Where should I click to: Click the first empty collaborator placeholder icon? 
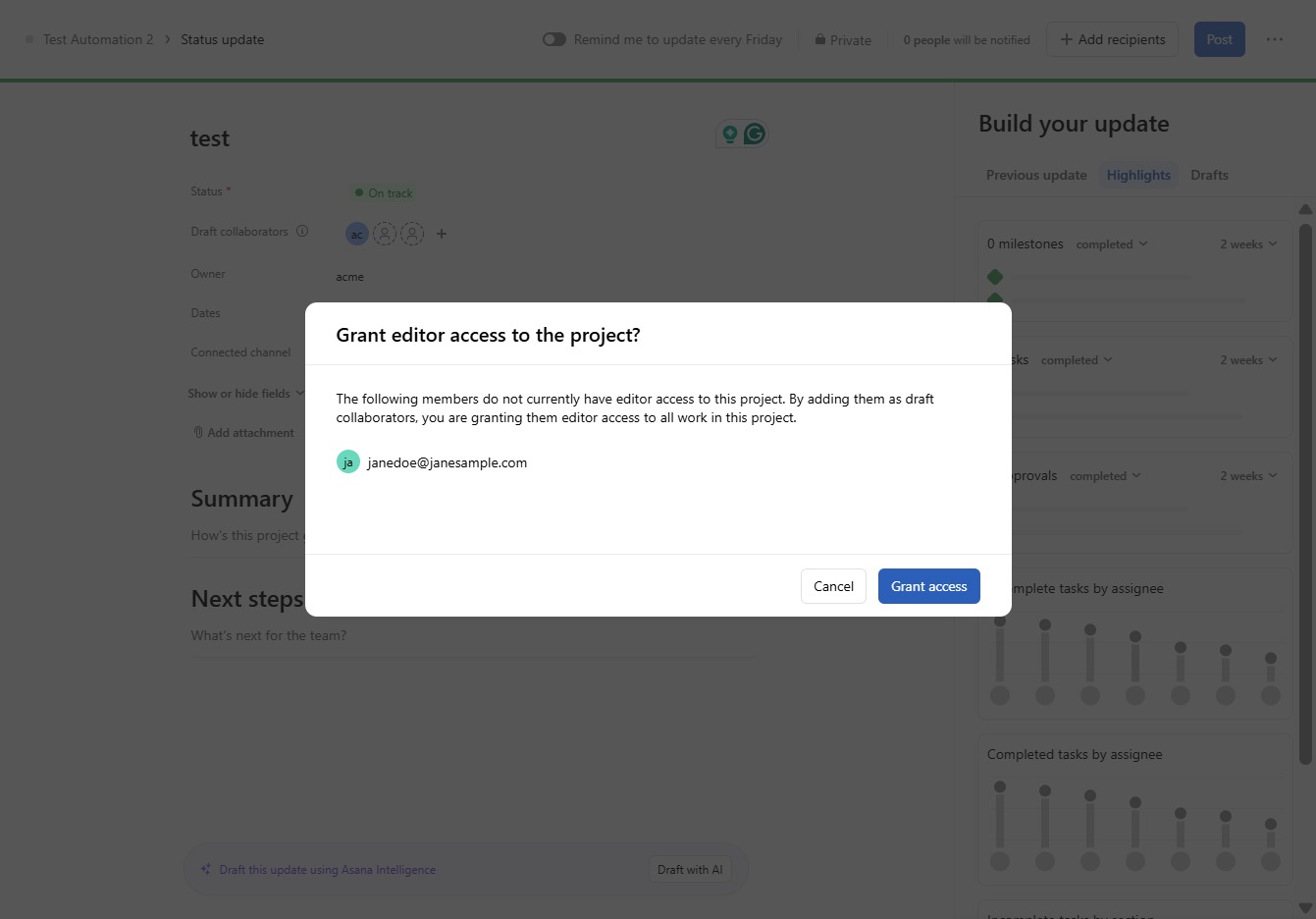(x=385, y=234)
